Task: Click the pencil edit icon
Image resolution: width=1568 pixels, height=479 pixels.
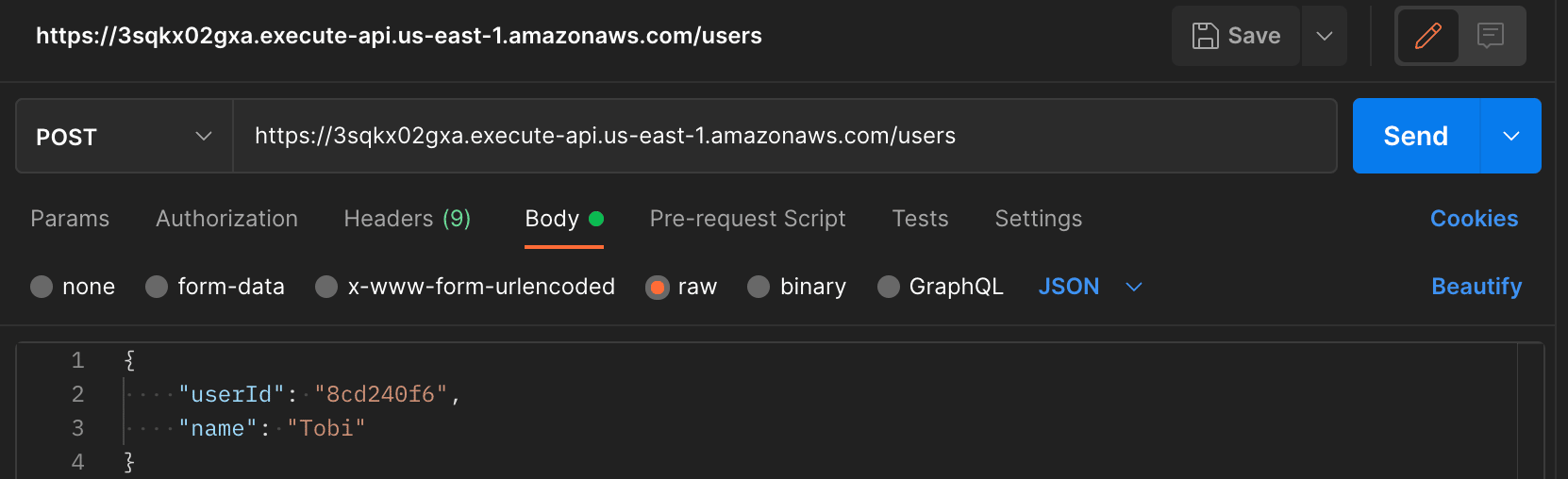Action: pos(1427,36)
